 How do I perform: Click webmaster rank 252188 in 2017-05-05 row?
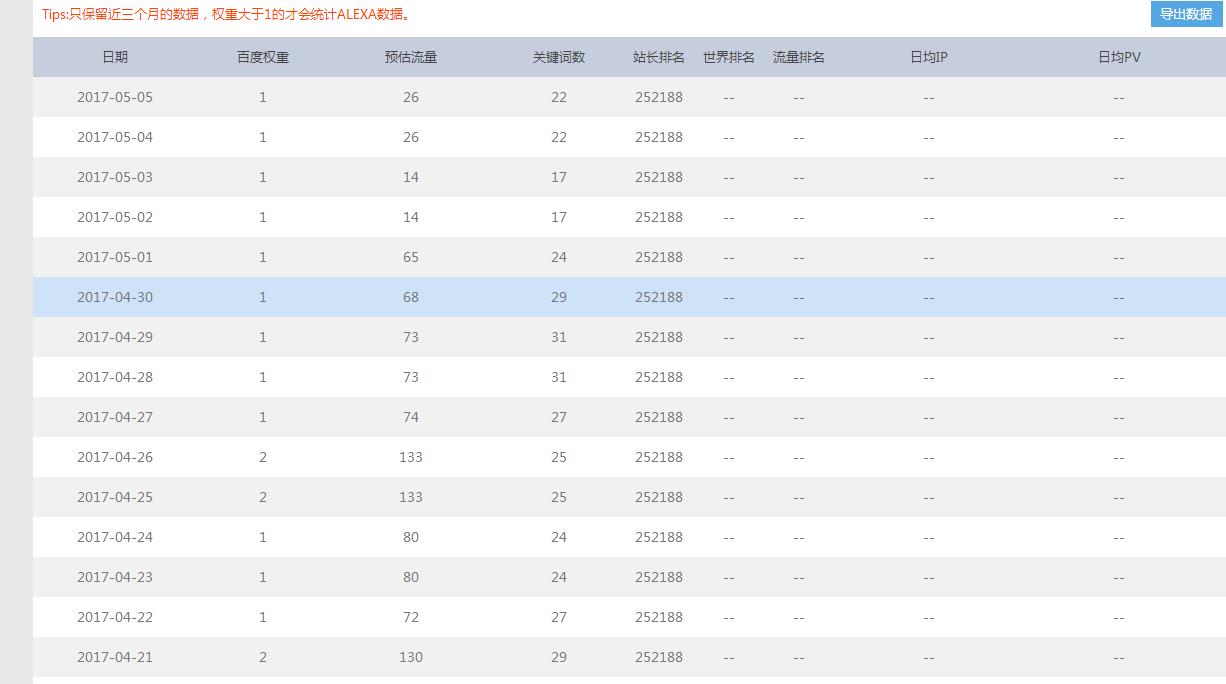(x=659, y=97)
